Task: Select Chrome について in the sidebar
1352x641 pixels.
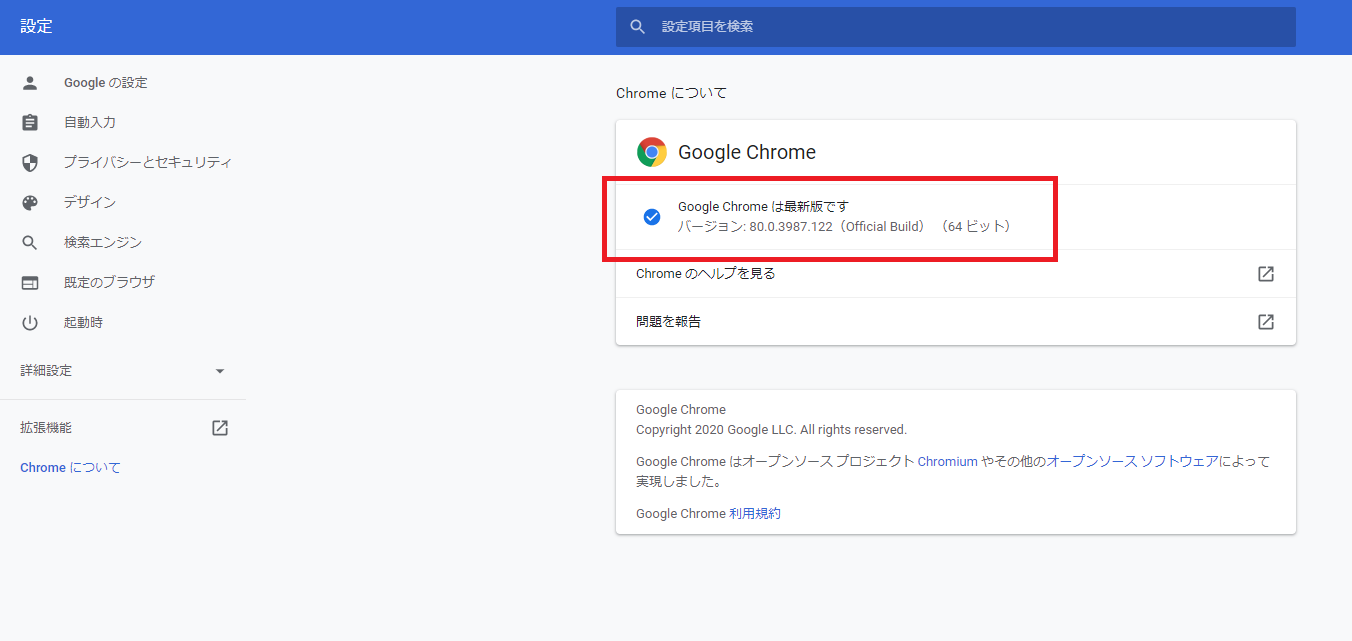Action: click(70, 468)
